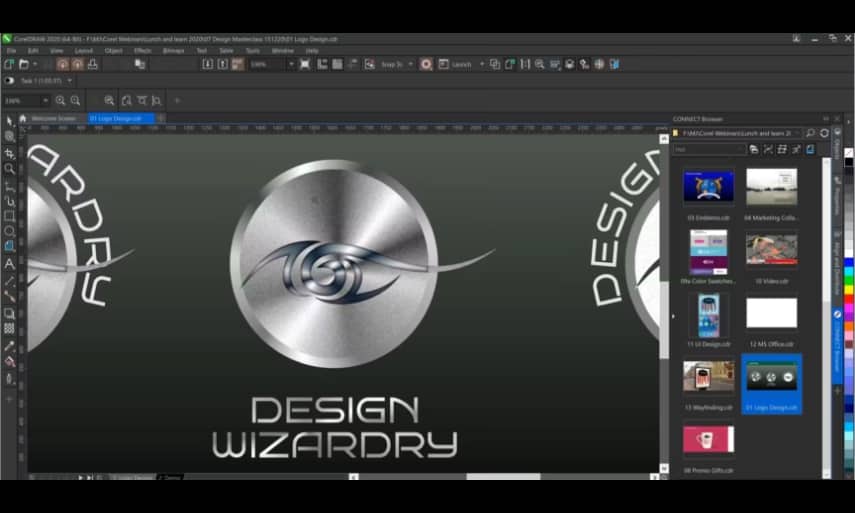Open the 03 Emblems.cdr thumbnail
855x513 pixels.
pos(708,187)
